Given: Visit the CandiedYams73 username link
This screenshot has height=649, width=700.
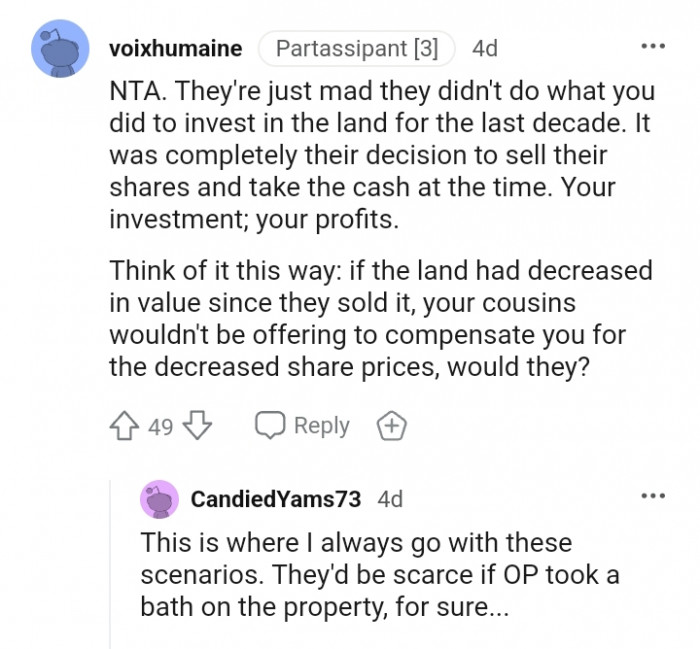Looking at the screenshot, I should pos(276,498).
